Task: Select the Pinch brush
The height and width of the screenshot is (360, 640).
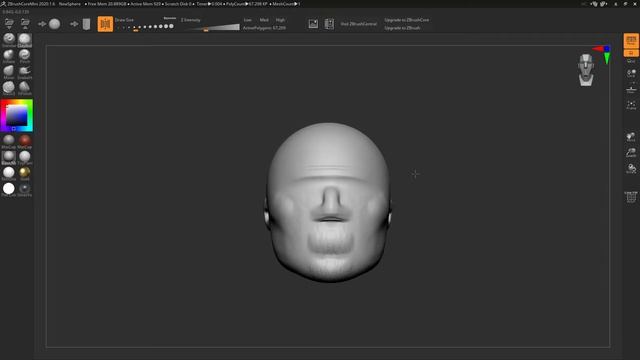Action: click(x=24, y=56)
